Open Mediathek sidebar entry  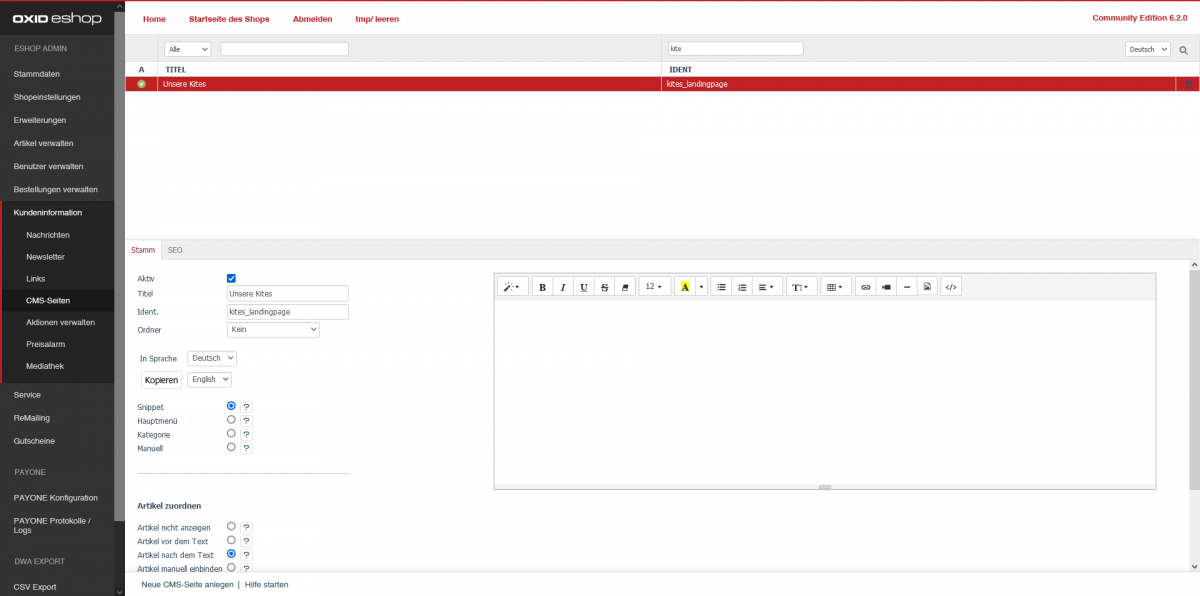click(x=45, y=366)
